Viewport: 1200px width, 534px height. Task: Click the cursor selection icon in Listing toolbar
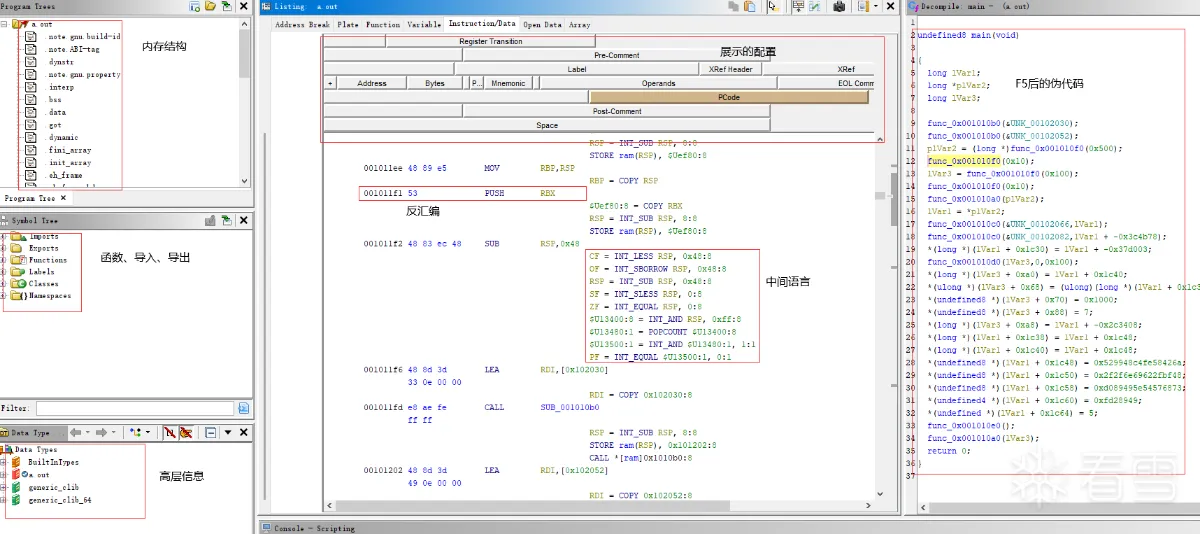pos(772,7)
